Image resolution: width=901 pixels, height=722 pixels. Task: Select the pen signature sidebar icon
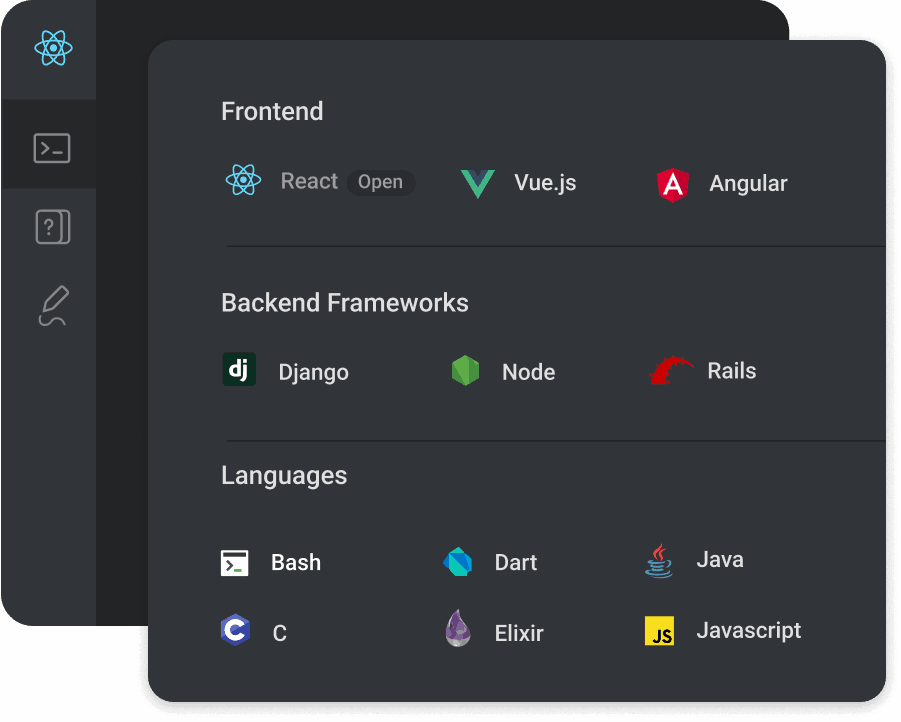(x=54, y=307)
